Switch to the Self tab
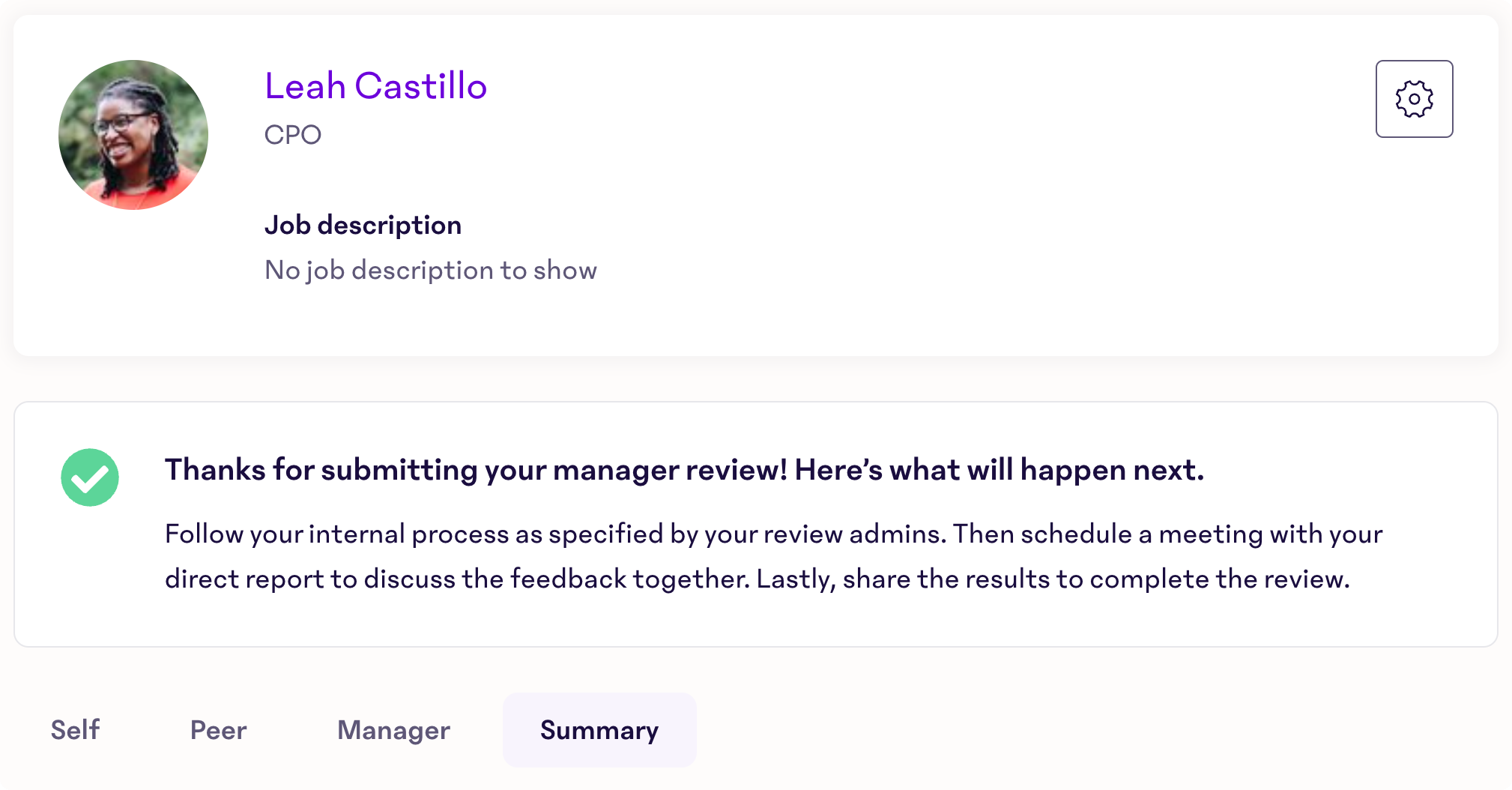 (75, 730)
